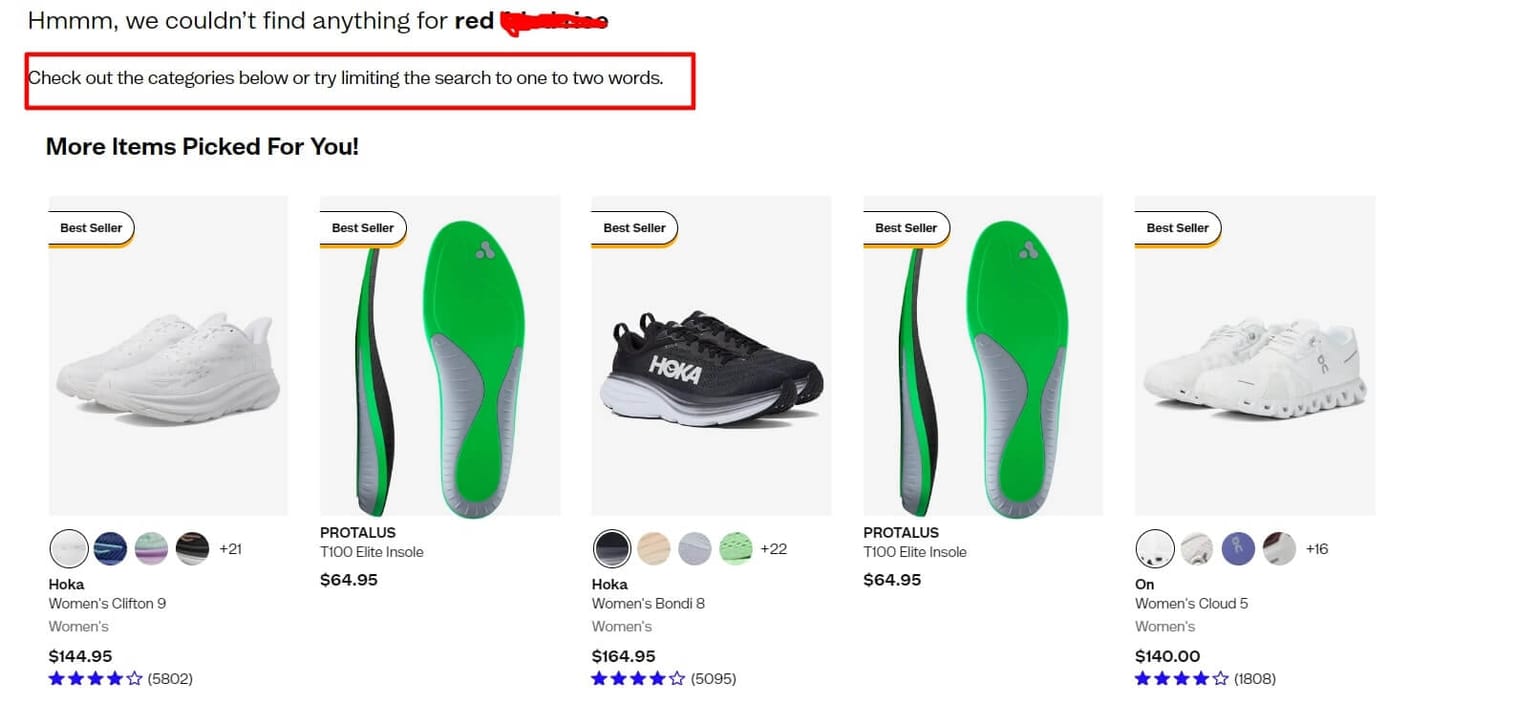Viewport: 1536px width, 726px height.
Task: Select the beige Bondi 8 color swatch
Action: 653,548
